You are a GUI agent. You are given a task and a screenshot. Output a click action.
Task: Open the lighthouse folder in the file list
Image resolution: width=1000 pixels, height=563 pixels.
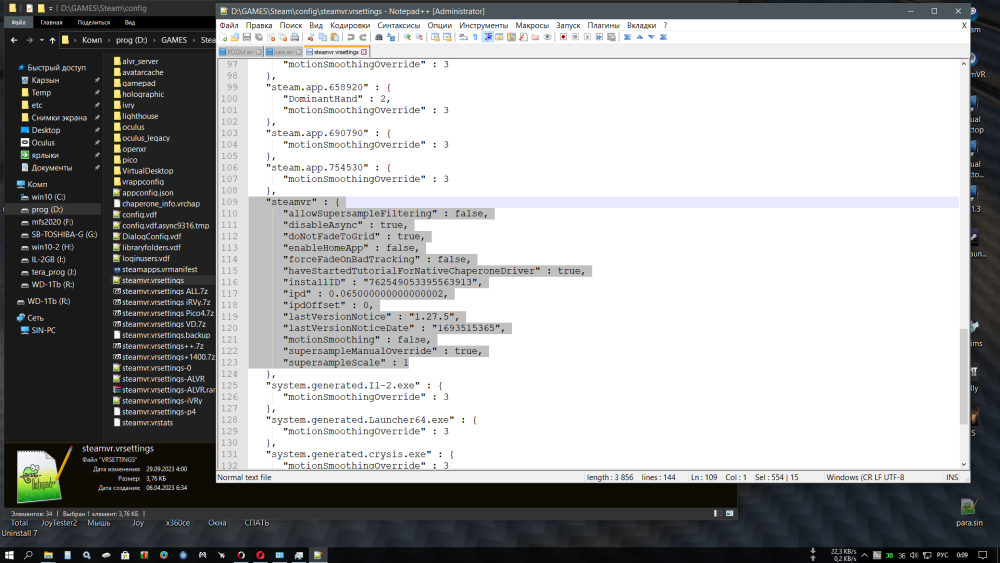[x=139, y=116]
